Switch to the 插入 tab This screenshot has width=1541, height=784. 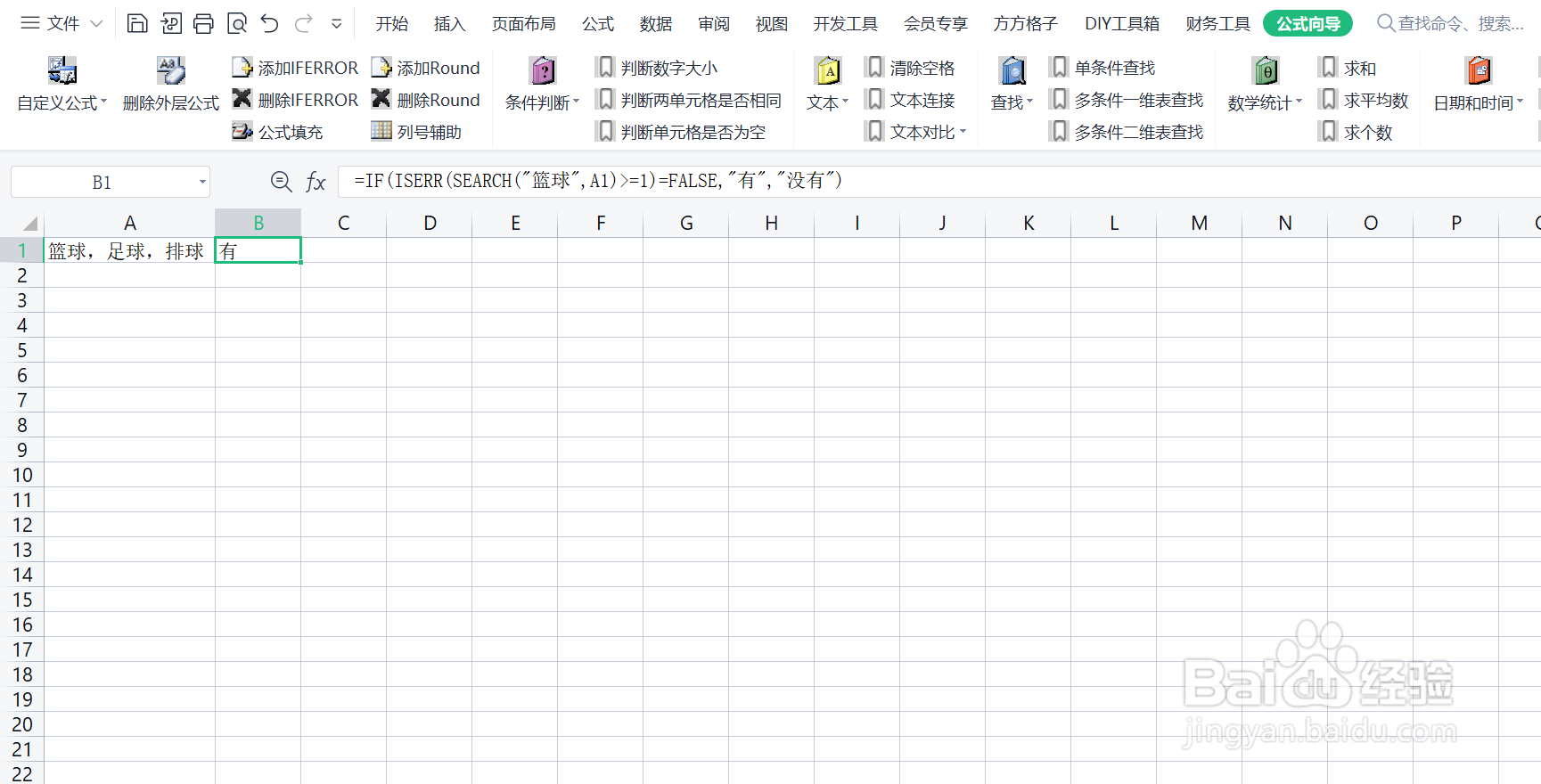click(450, 24)
